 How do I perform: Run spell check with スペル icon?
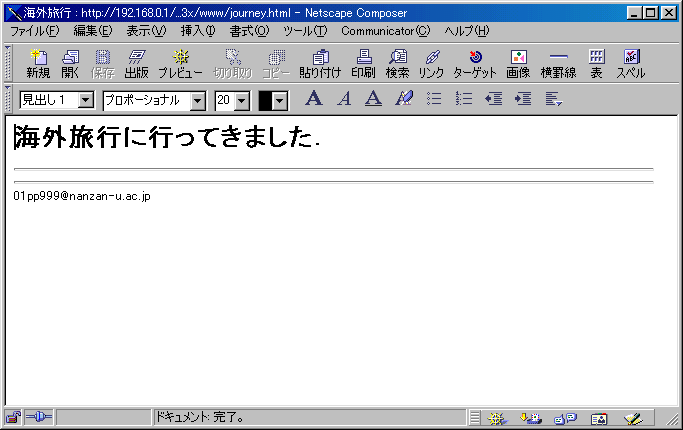point(631,64)
